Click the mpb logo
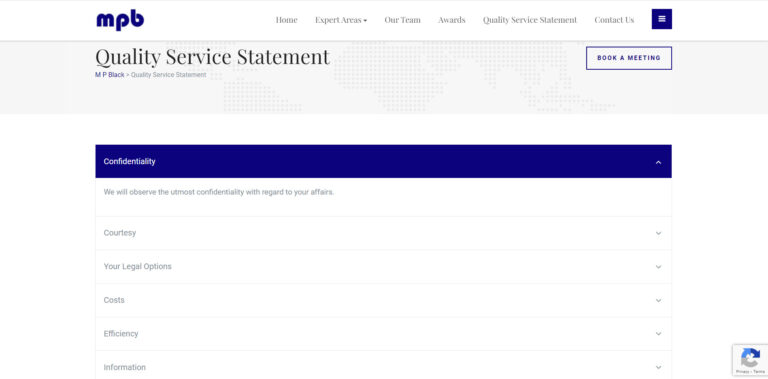 point(120,20)
